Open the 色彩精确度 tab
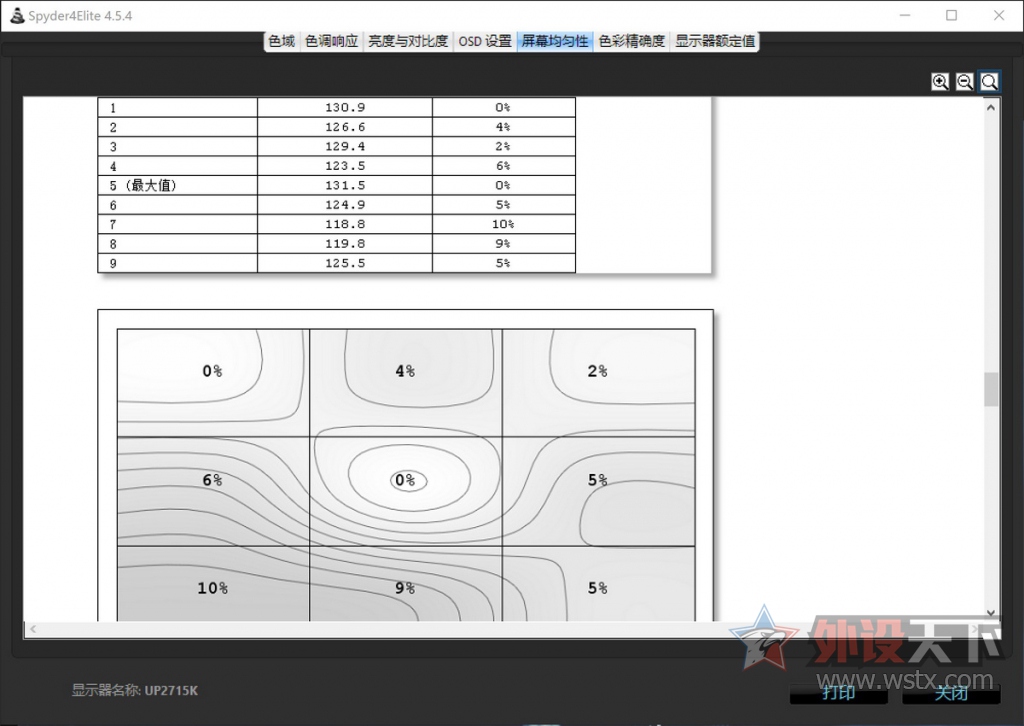This screenshot has height=726, width=1024. [x=632, y=41]
